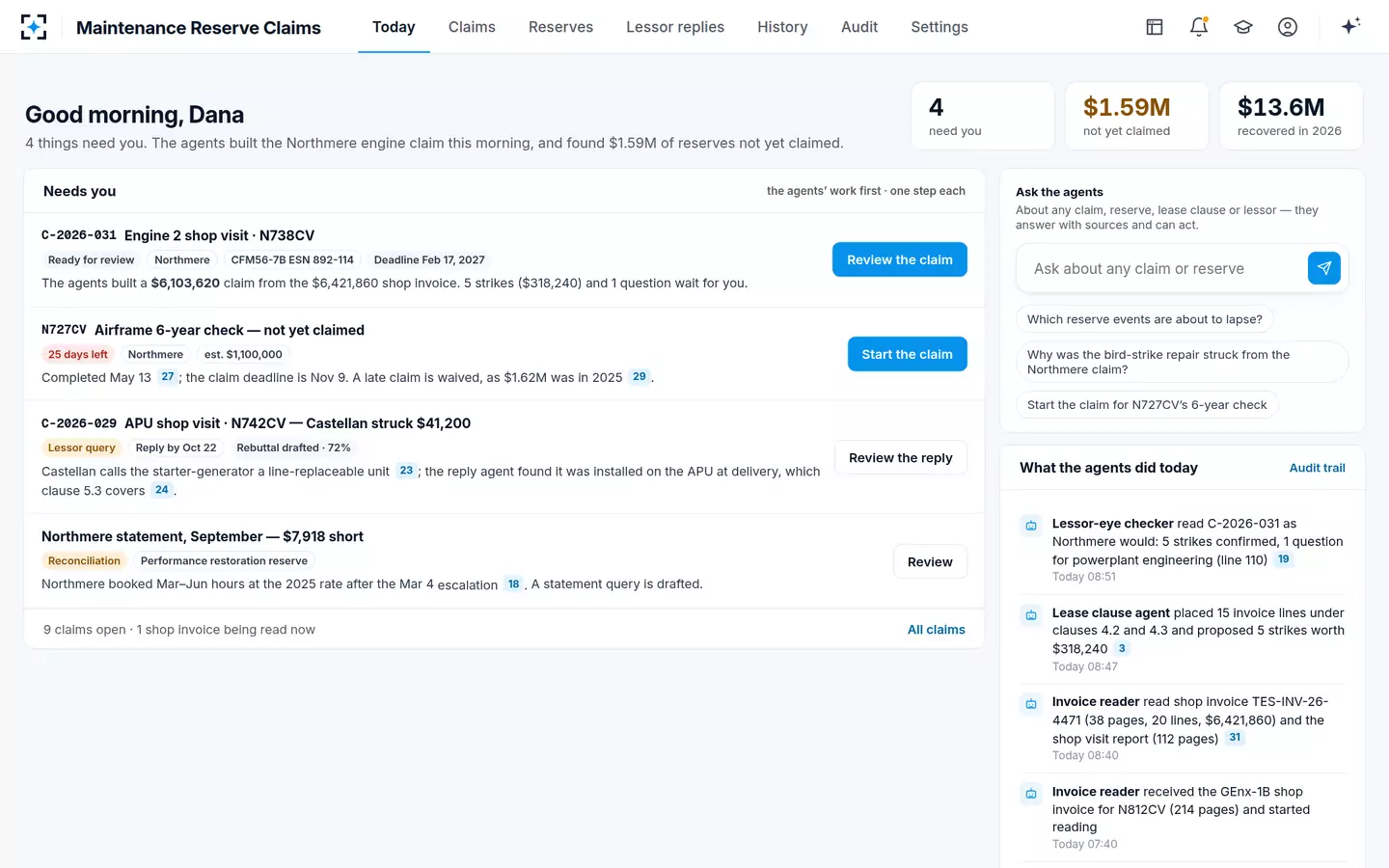Screen dimensions: 1389x868
Task: Follow the All claims link
Action: 937,630
